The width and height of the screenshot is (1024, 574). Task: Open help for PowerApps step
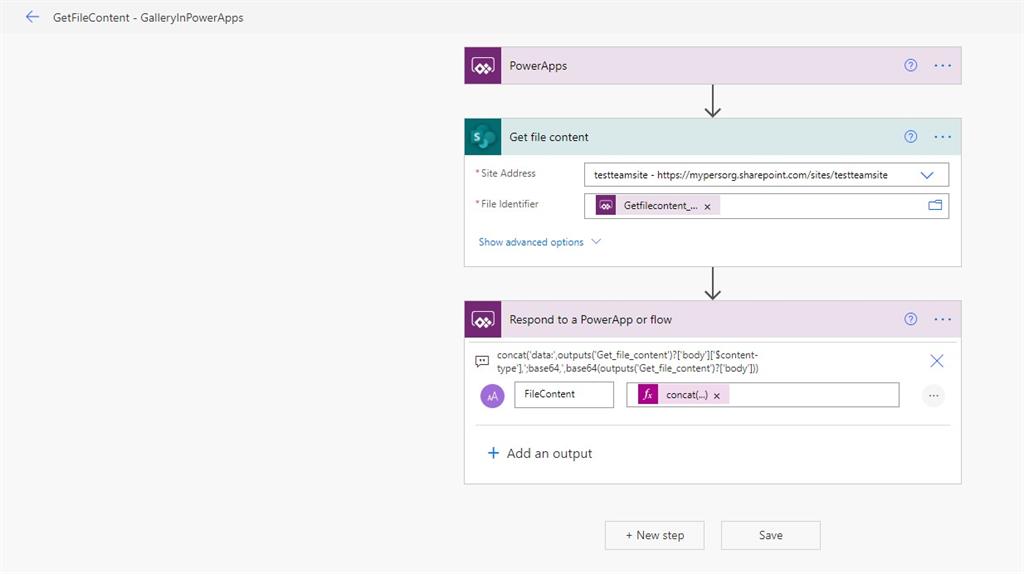pyautogui.click(x=910, y=65)
